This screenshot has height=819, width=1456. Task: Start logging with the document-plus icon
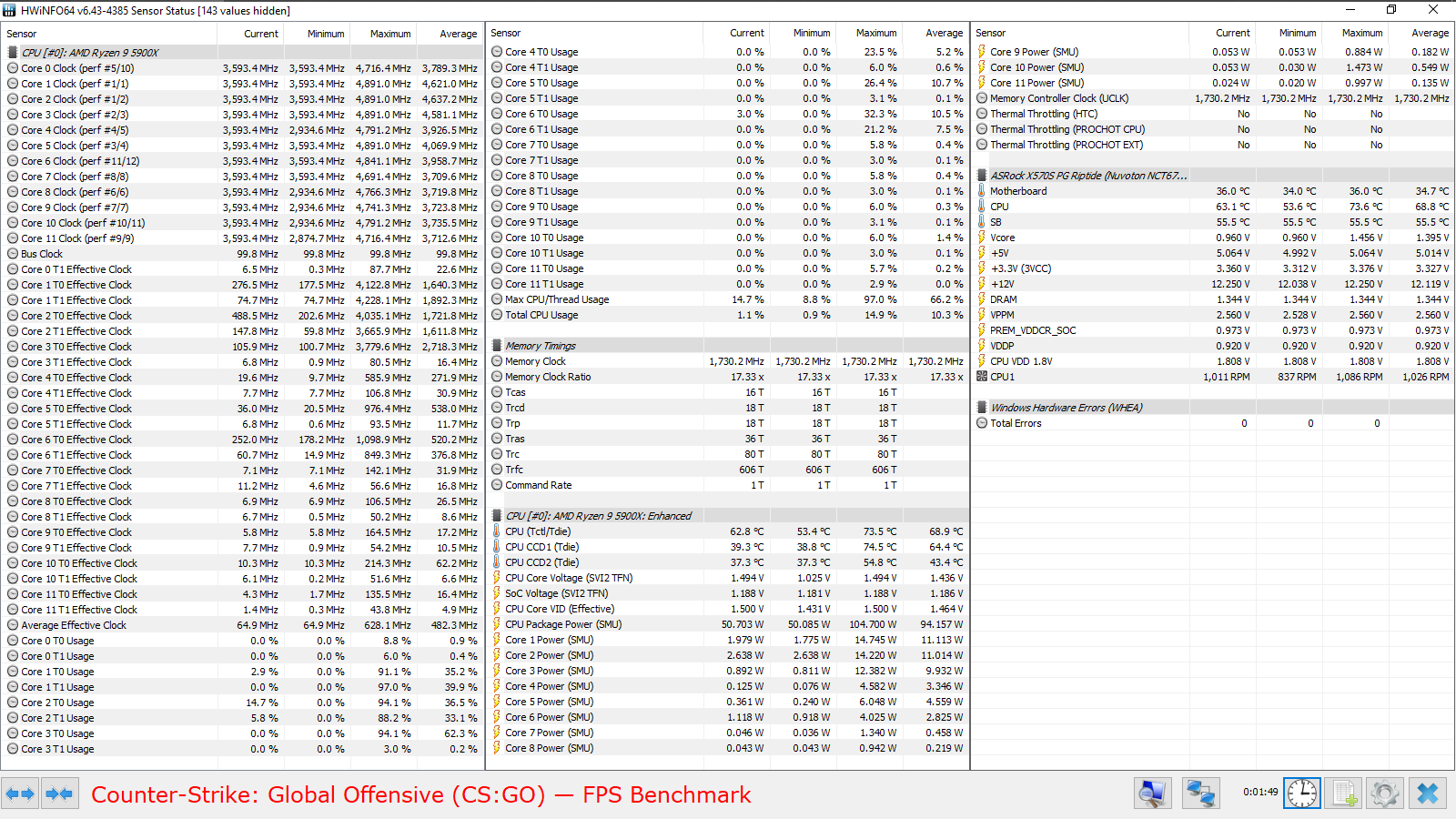point(1344,794)
